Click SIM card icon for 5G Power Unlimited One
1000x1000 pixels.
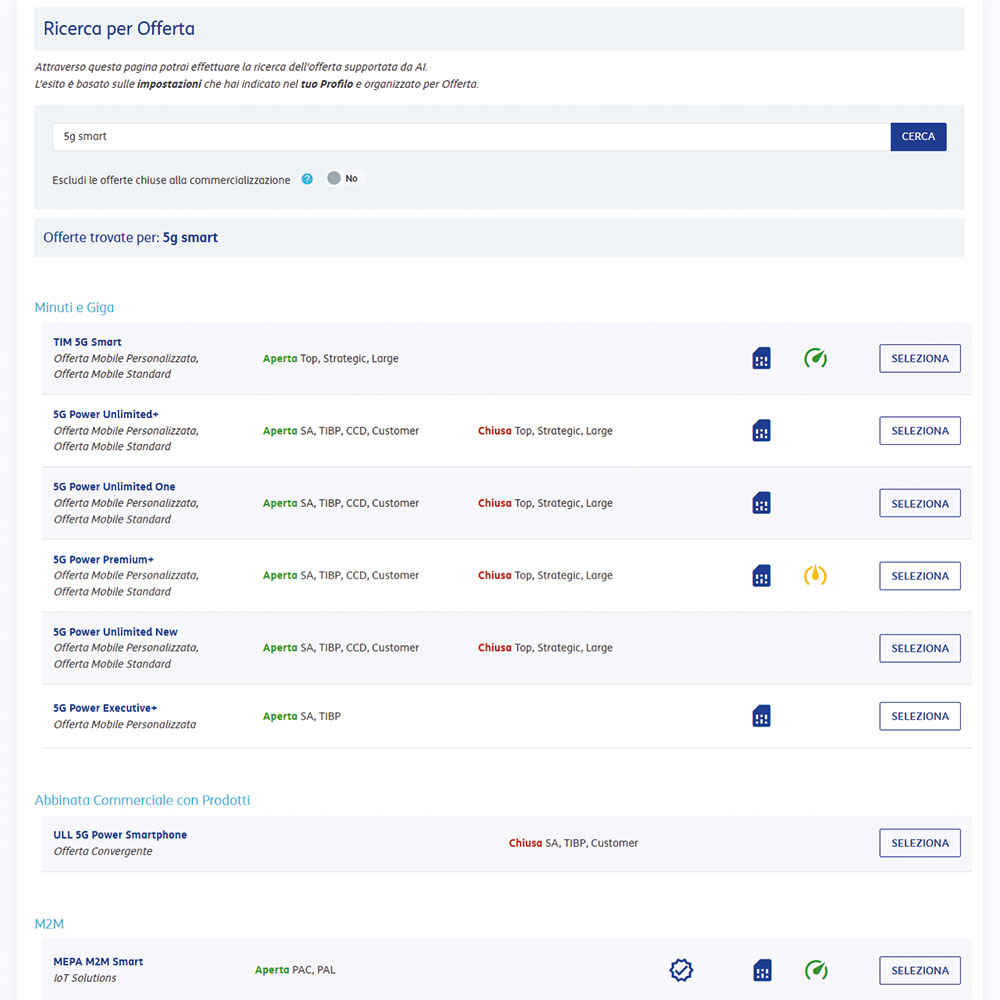coord(761,503)
